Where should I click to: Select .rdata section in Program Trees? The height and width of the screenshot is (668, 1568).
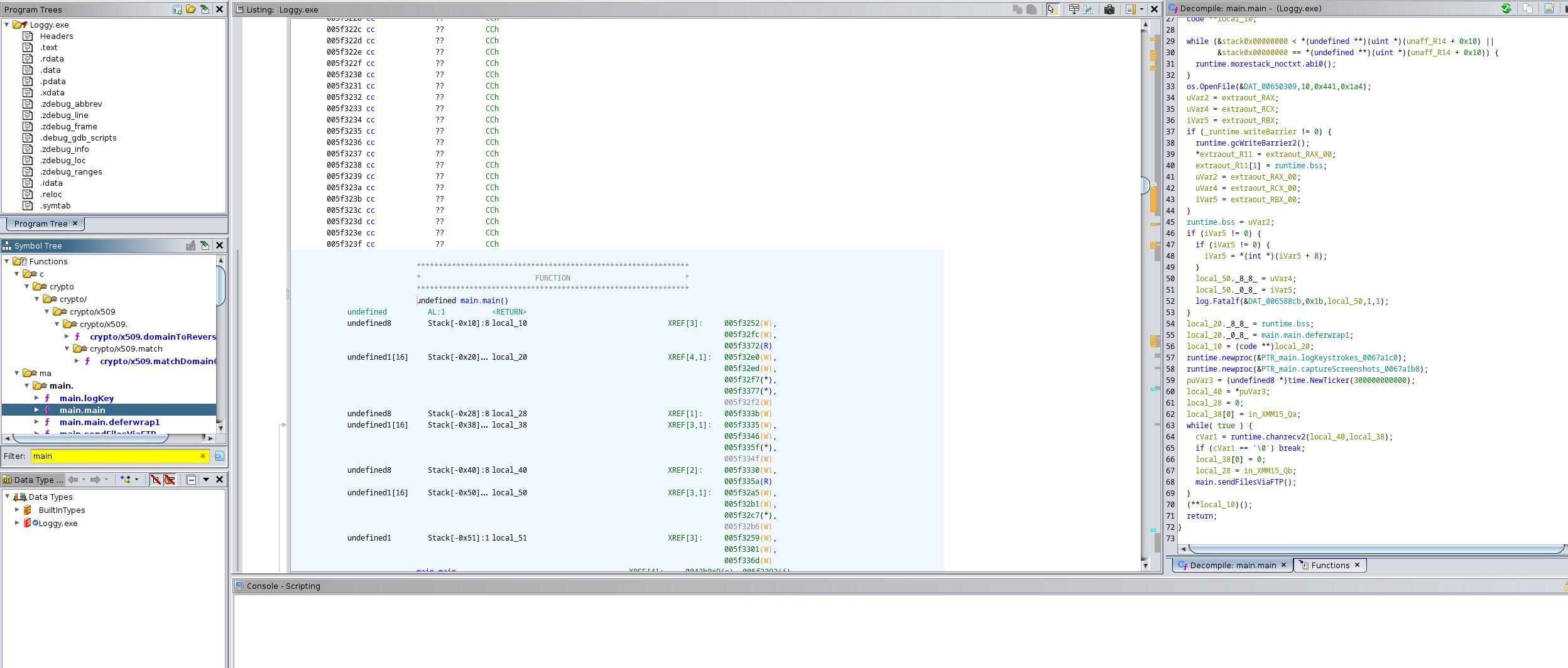pos(52,58)
